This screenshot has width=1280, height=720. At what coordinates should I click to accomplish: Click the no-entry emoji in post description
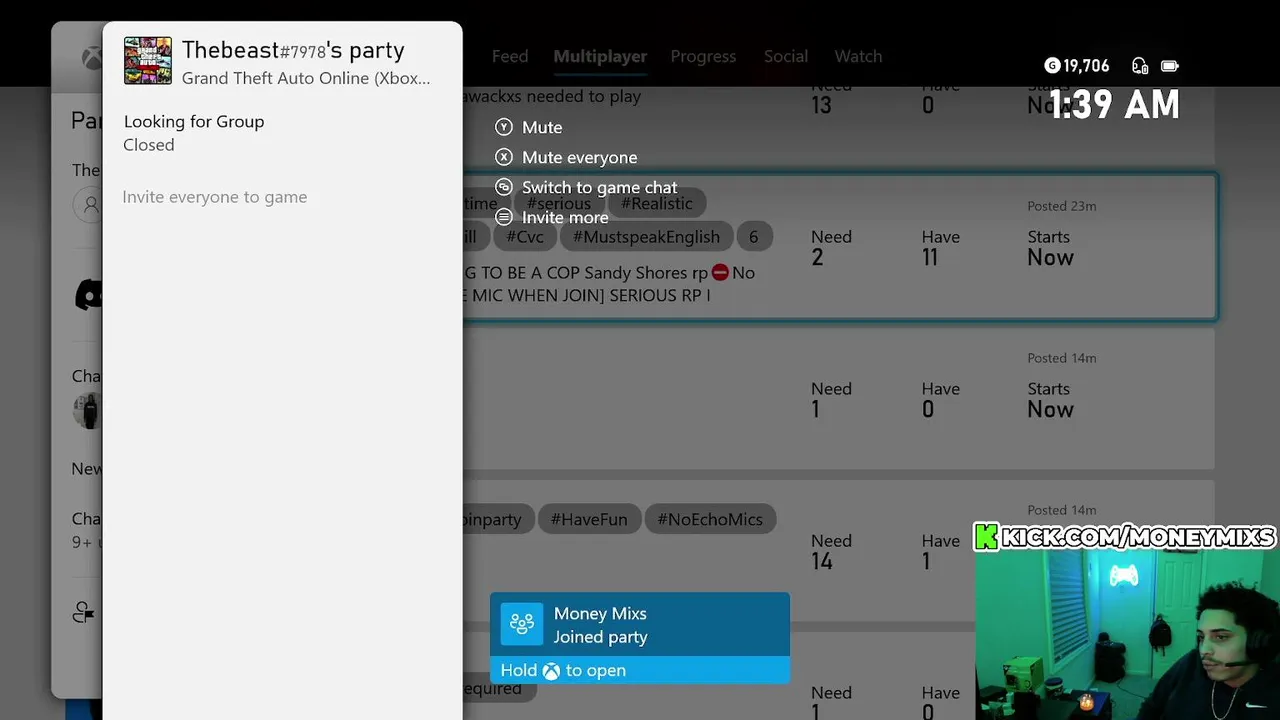coord(720,273)
